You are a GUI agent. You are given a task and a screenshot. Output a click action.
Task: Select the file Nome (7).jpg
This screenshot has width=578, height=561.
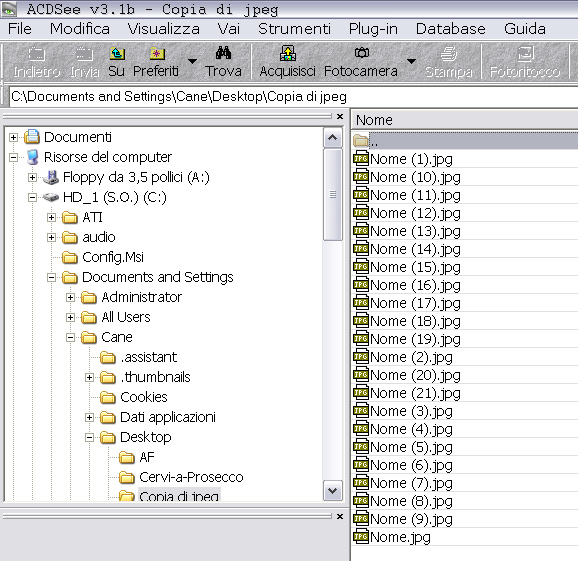coord(411,483)
